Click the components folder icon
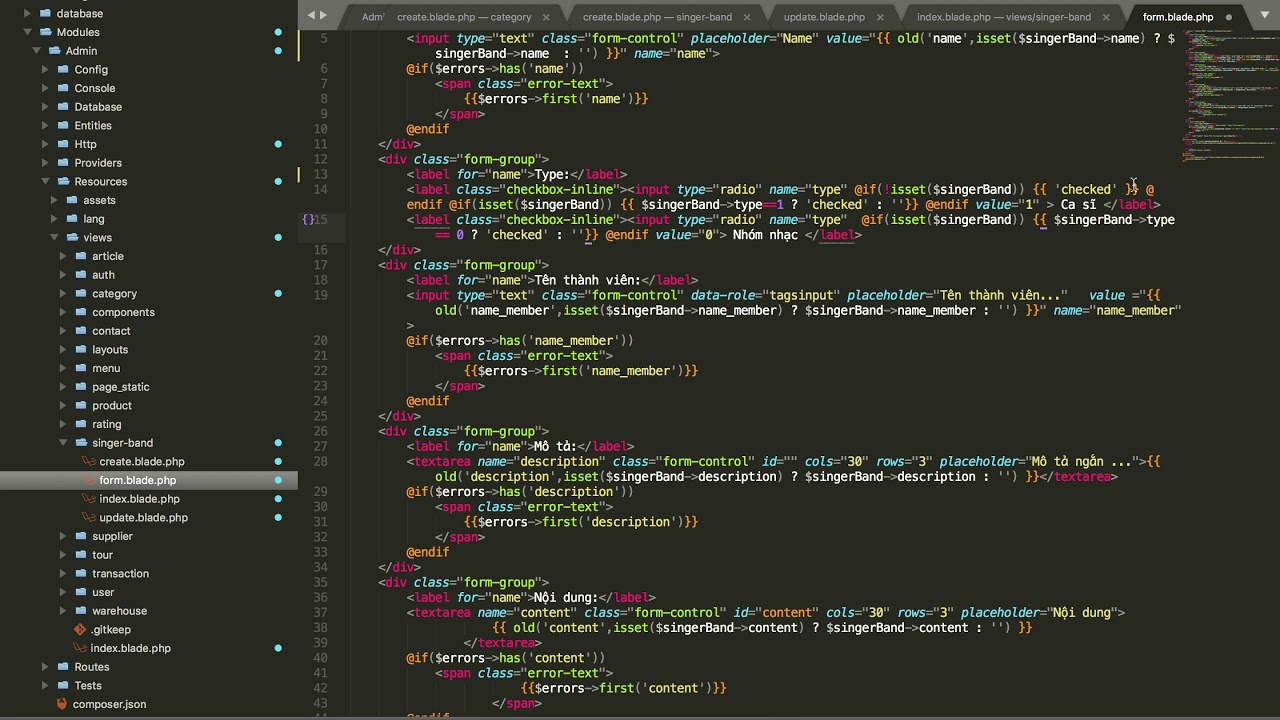Viewport: 1280px width, 720px height. [x=81, y=312]
